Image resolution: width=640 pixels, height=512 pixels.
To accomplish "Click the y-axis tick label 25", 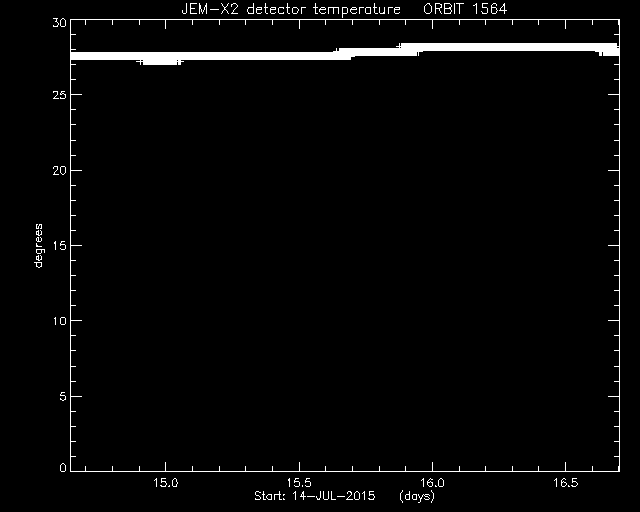I will pyautogui.click(x=59, y=95).
